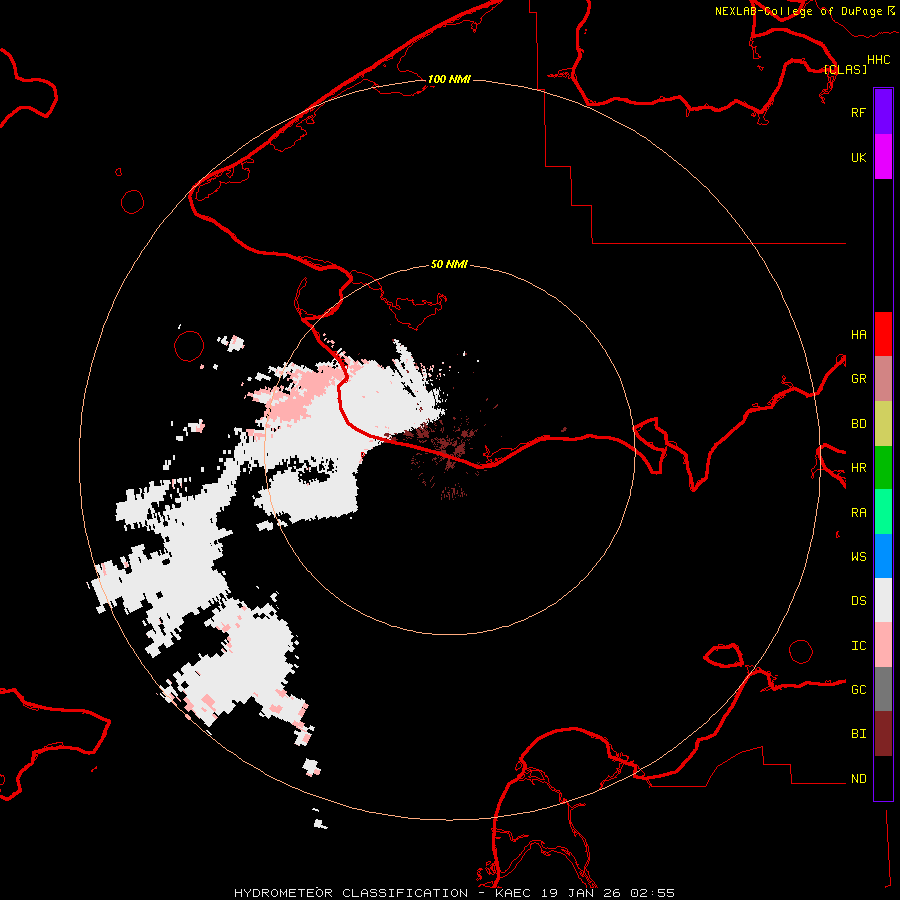Click the HYDROMETEOR CLASSIFICATION title text
The width and height of the screenshot is (900, 900).
351,893
